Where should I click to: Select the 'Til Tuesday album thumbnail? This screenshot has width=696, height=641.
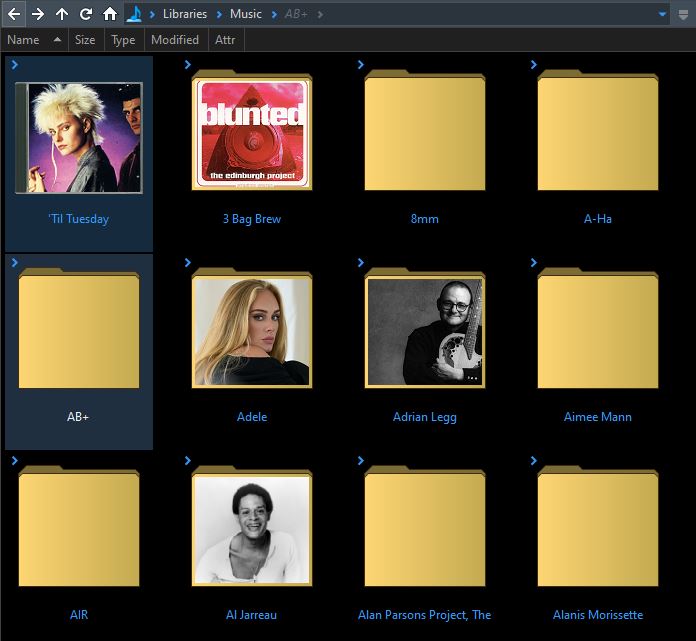coord(79,138)
